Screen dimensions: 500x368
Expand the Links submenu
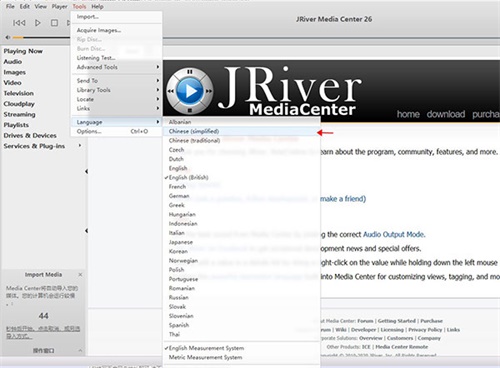(116, 108)
